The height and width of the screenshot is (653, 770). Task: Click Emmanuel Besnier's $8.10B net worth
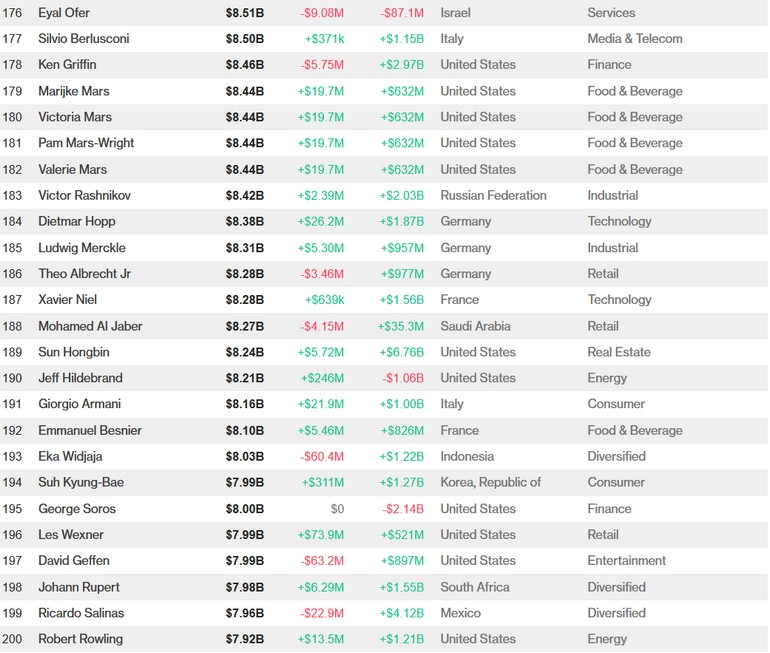click(245, 430)
